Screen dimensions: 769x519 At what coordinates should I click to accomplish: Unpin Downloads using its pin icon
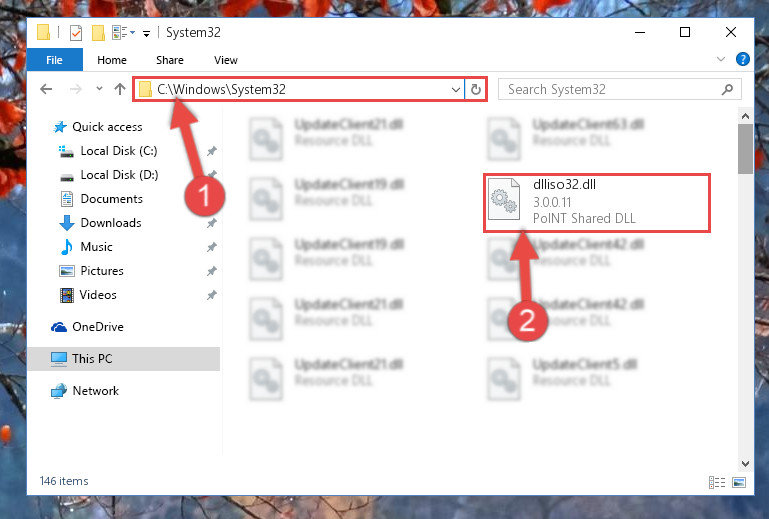click(211, 223)
